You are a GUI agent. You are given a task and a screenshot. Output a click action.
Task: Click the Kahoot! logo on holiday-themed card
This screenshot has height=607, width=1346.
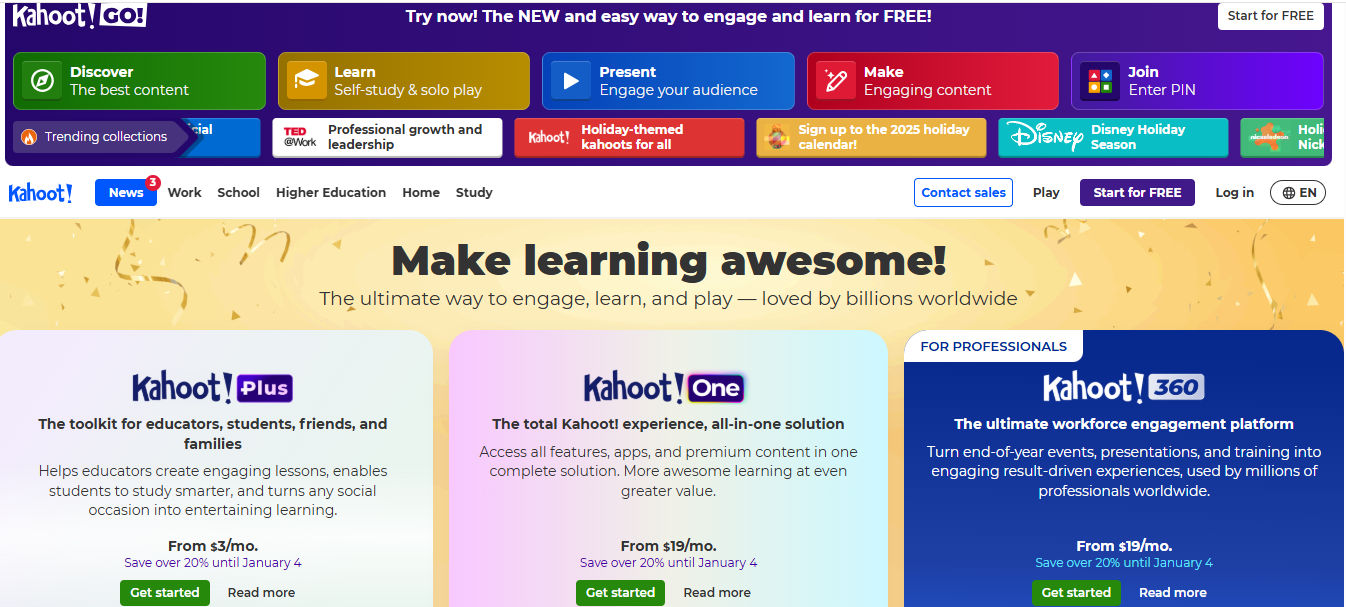[548, 137]
